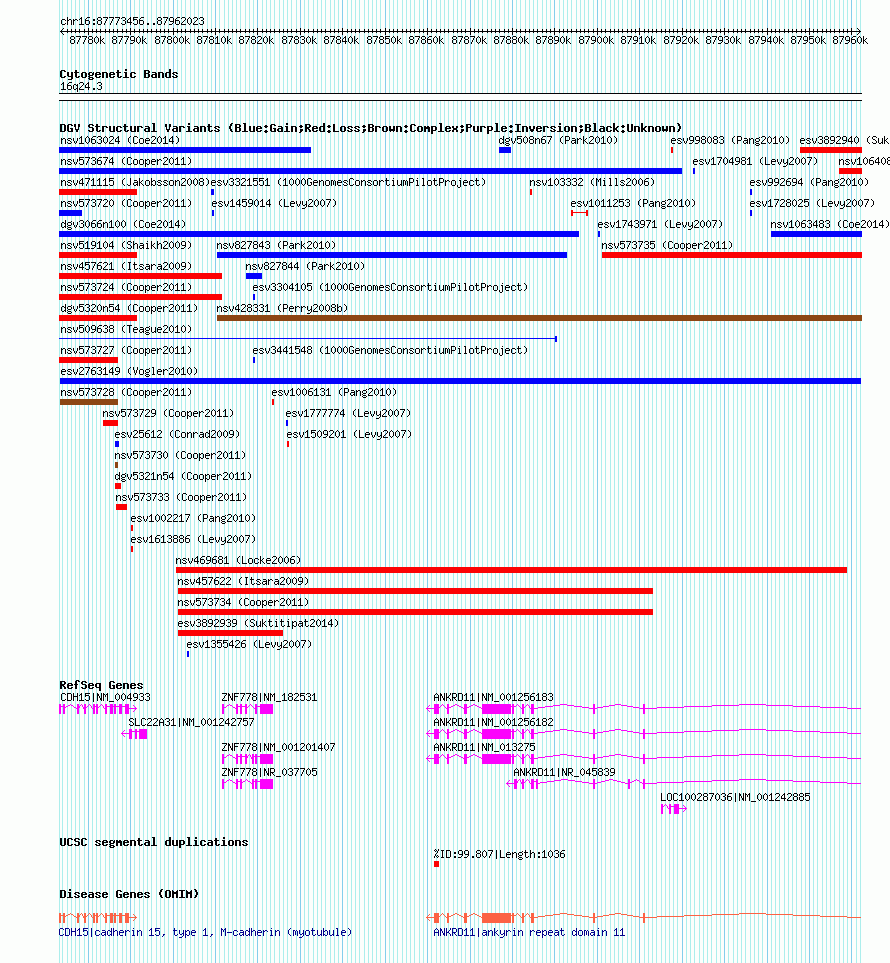This screenshot has width=890, height=963.
Task: Open the esv3304105 1000Genomes variant label
Action: coord(390,287)
